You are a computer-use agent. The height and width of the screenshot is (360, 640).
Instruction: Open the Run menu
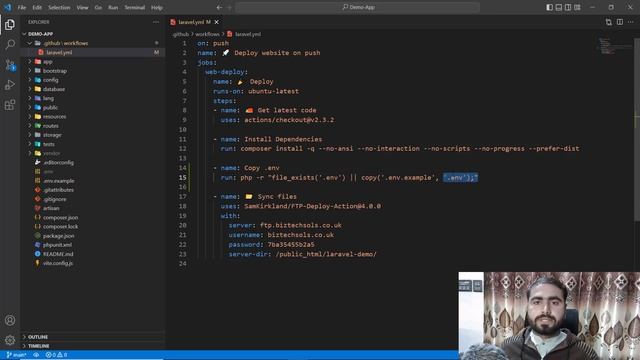tap(113, 7)
